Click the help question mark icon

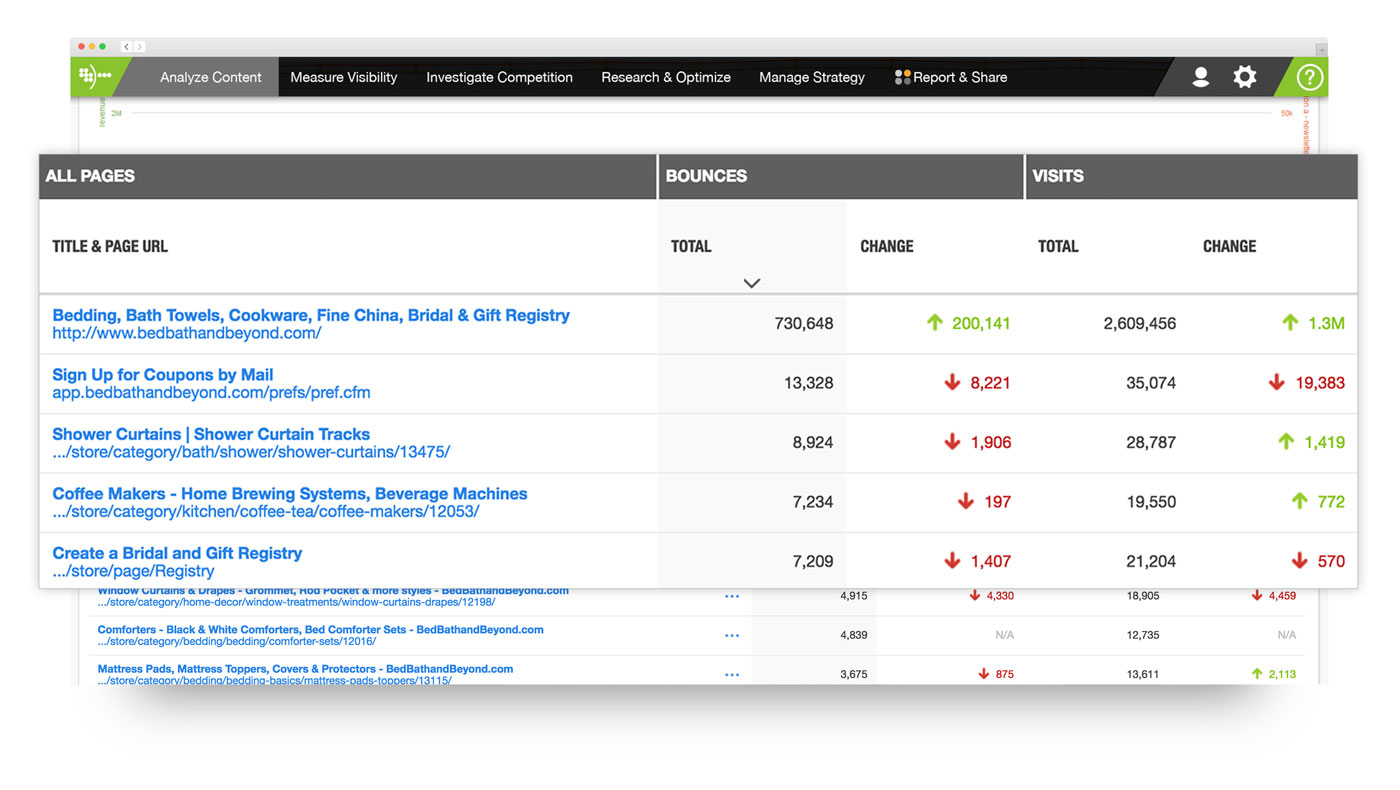1309,77
